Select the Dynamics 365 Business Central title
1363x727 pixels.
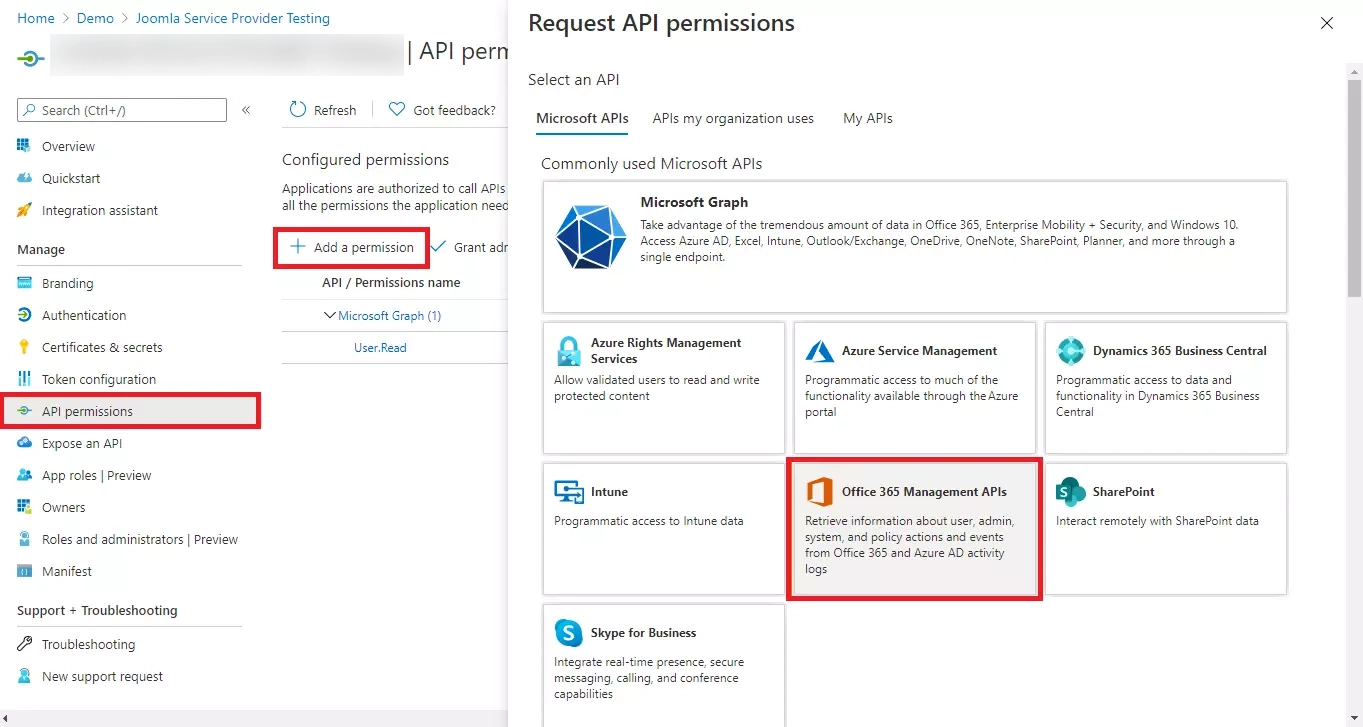pos(1180,351)
